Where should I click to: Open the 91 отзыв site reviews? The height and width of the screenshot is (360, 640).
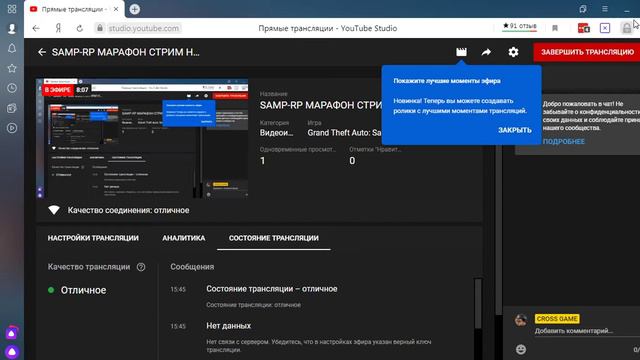pyautogui.click(x=520, y=26)
